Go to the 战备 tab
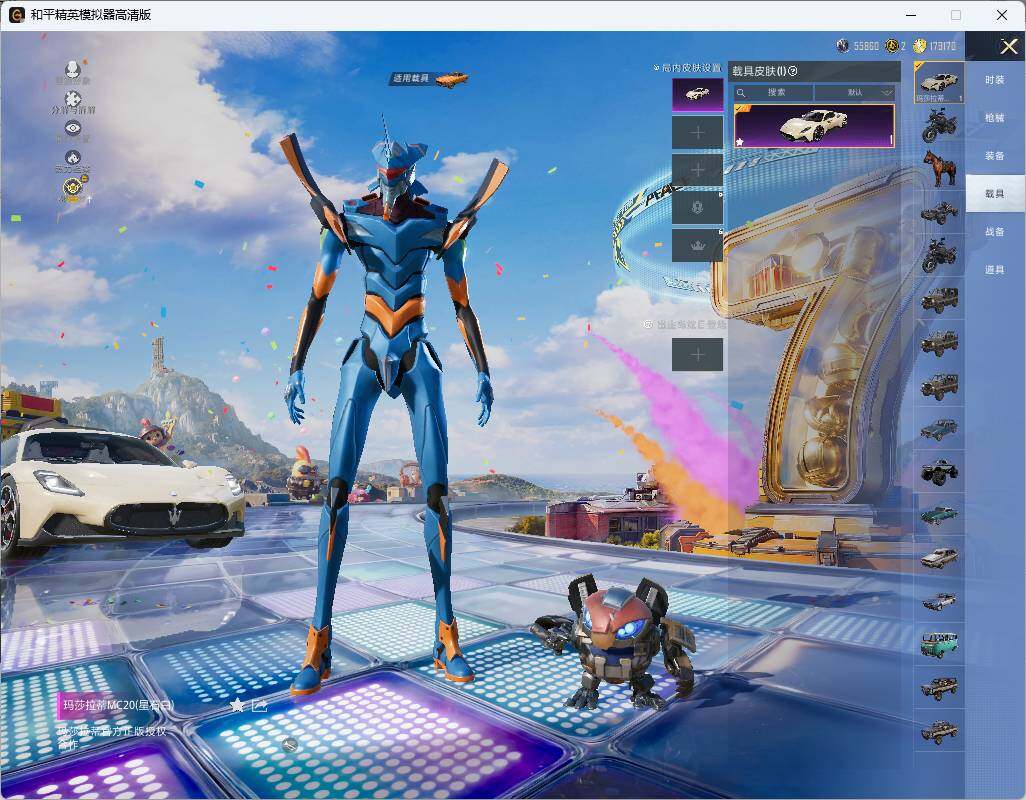The height and width of the screenshot is (800, 1026). pyautogui.click(x=995, y=232)
